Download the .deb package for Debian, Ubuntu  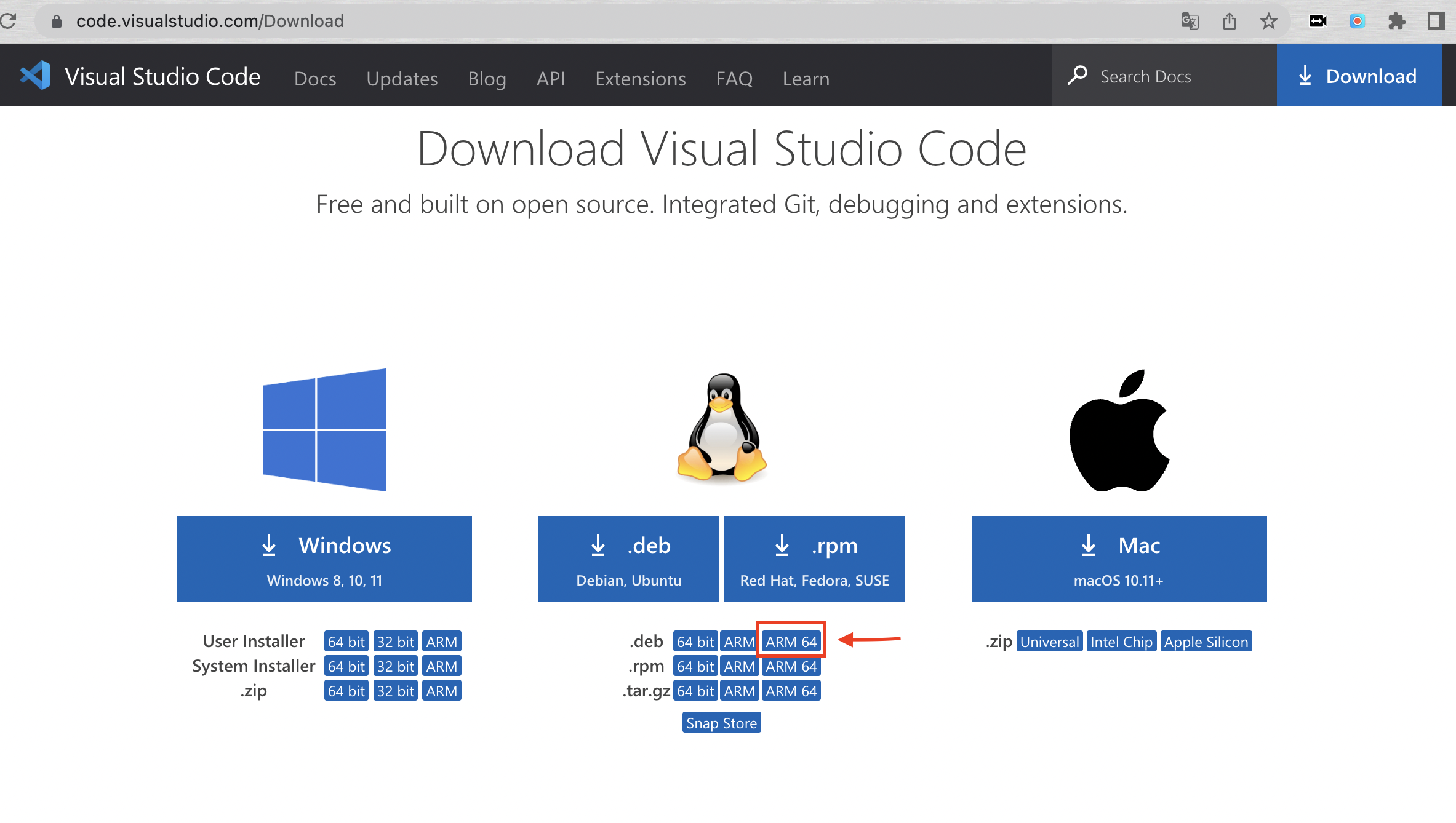point(628,559)
